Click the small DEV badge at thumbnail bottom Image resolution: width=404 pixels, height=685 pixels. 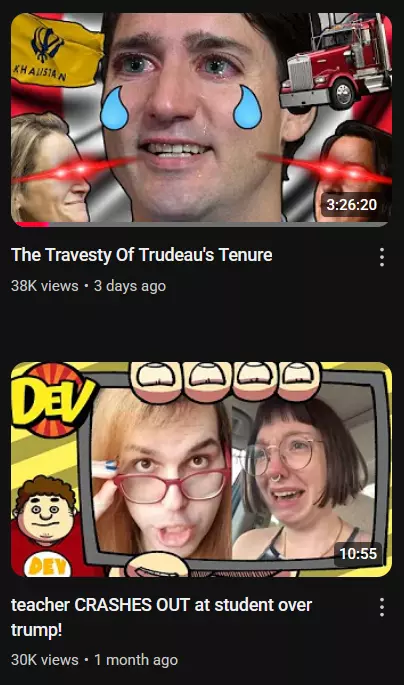(x=47, y=566)
